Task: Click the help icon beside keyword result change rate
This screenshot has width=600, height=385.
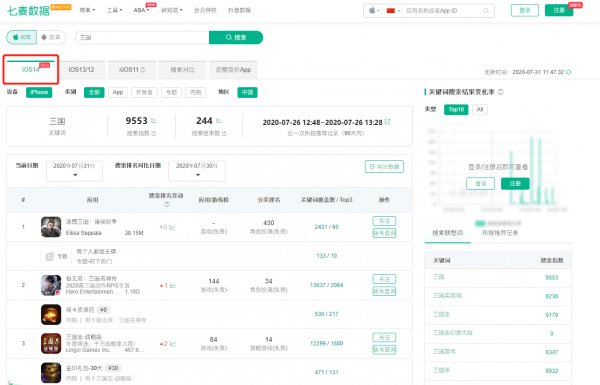Action: (x=501, y=92)
